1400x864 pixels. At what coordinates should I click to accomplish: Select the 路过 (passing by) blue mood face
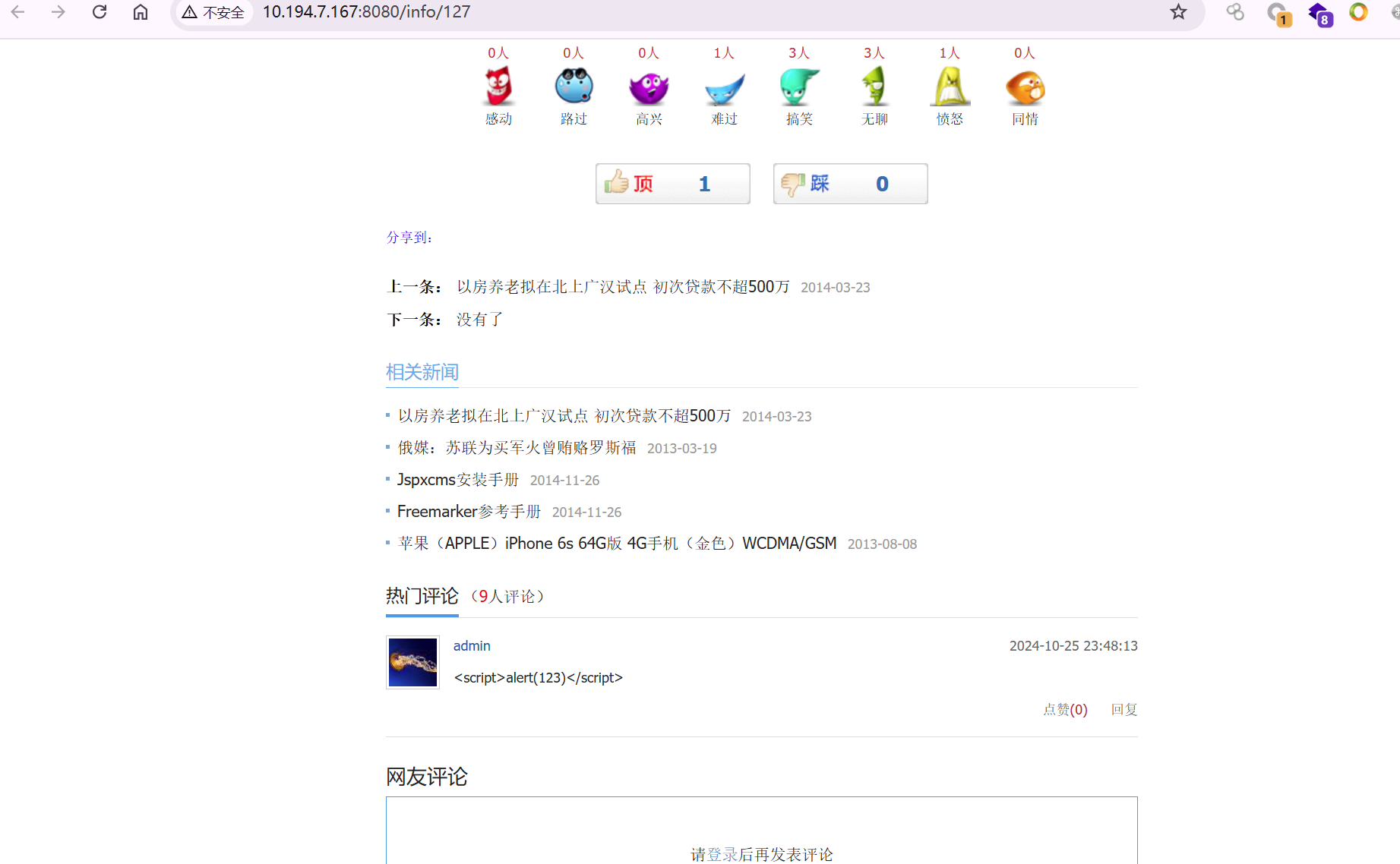(x=574, y=87)
